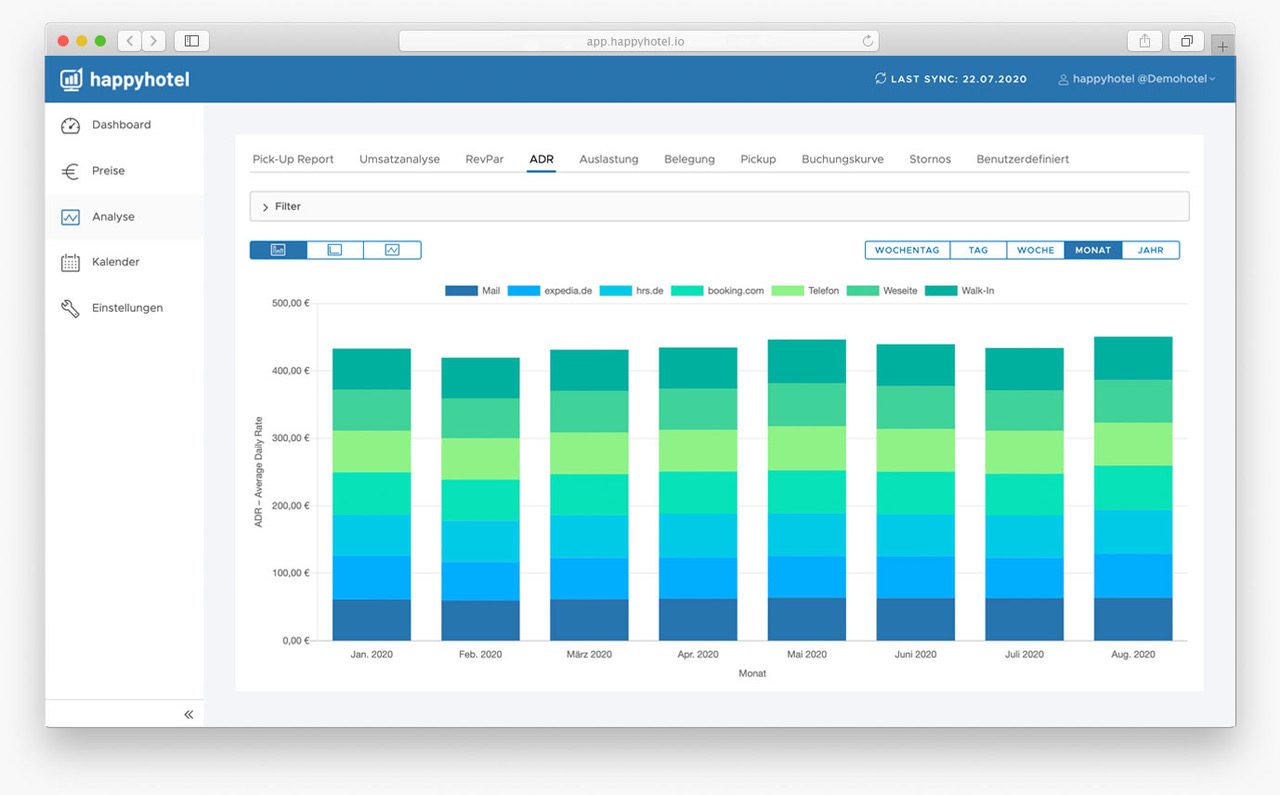
Task: Switch to the RevPar tab
Action: (x=484, y=159)
